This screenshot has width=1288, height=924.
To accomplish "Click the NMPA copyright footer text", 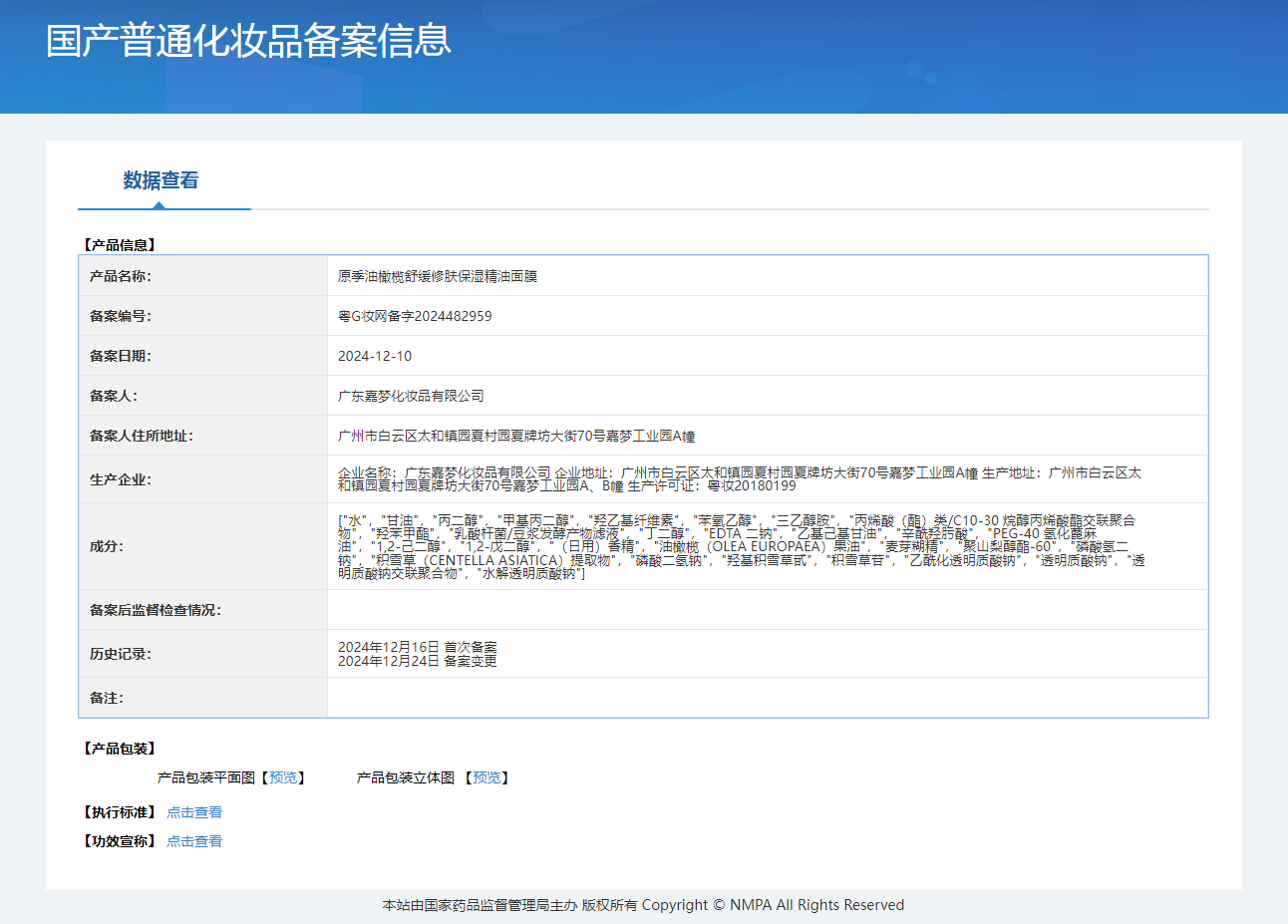I will 643,905.
